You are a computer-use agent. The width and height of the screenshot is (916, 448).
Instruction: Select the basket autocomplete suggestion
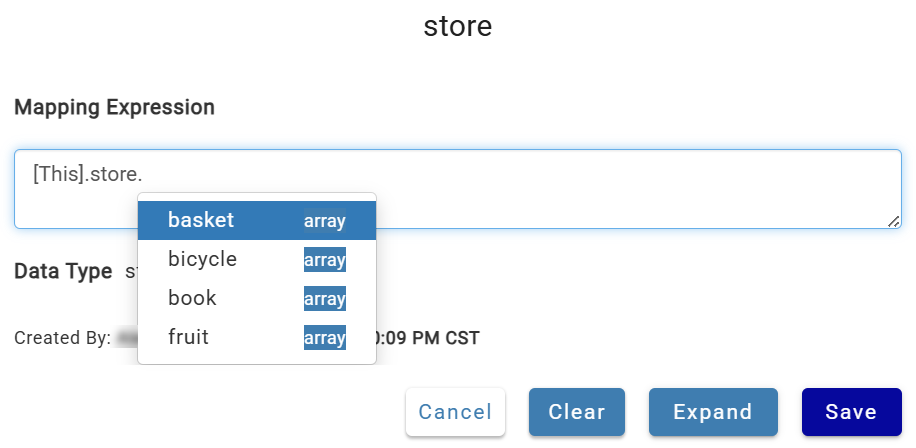pos(256,220)
